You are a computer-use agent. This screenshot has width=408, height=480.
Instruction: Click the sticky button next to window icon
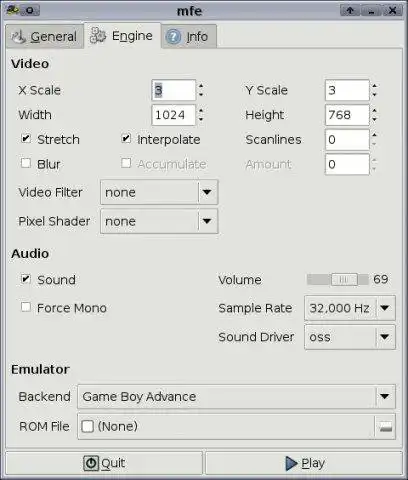pyautogui.click(x=30, y=10)
